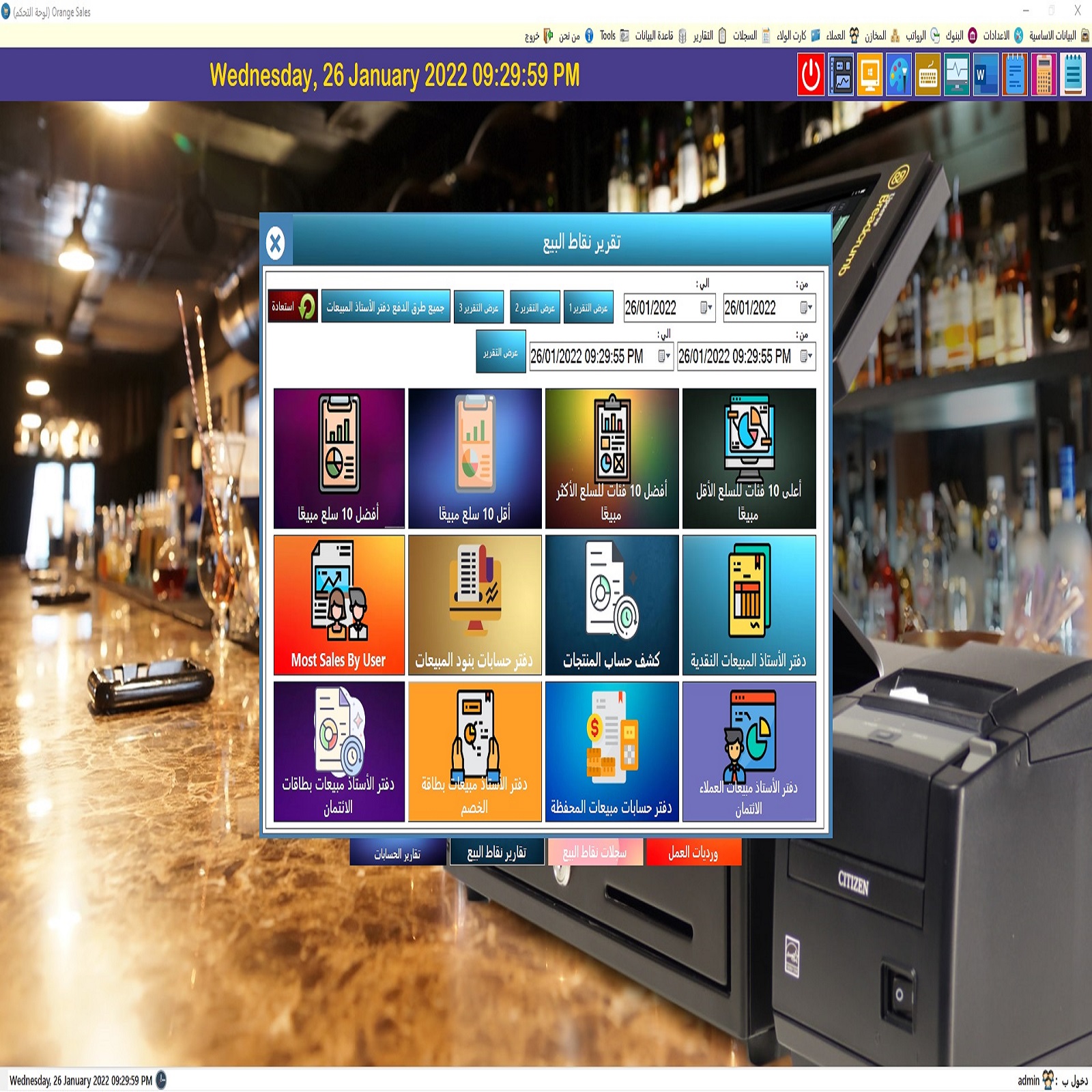The height and width of the screenshot is (1092, 1092).
Task: Expand the top 'من' date picker dropdown
Action: point(806,308)
